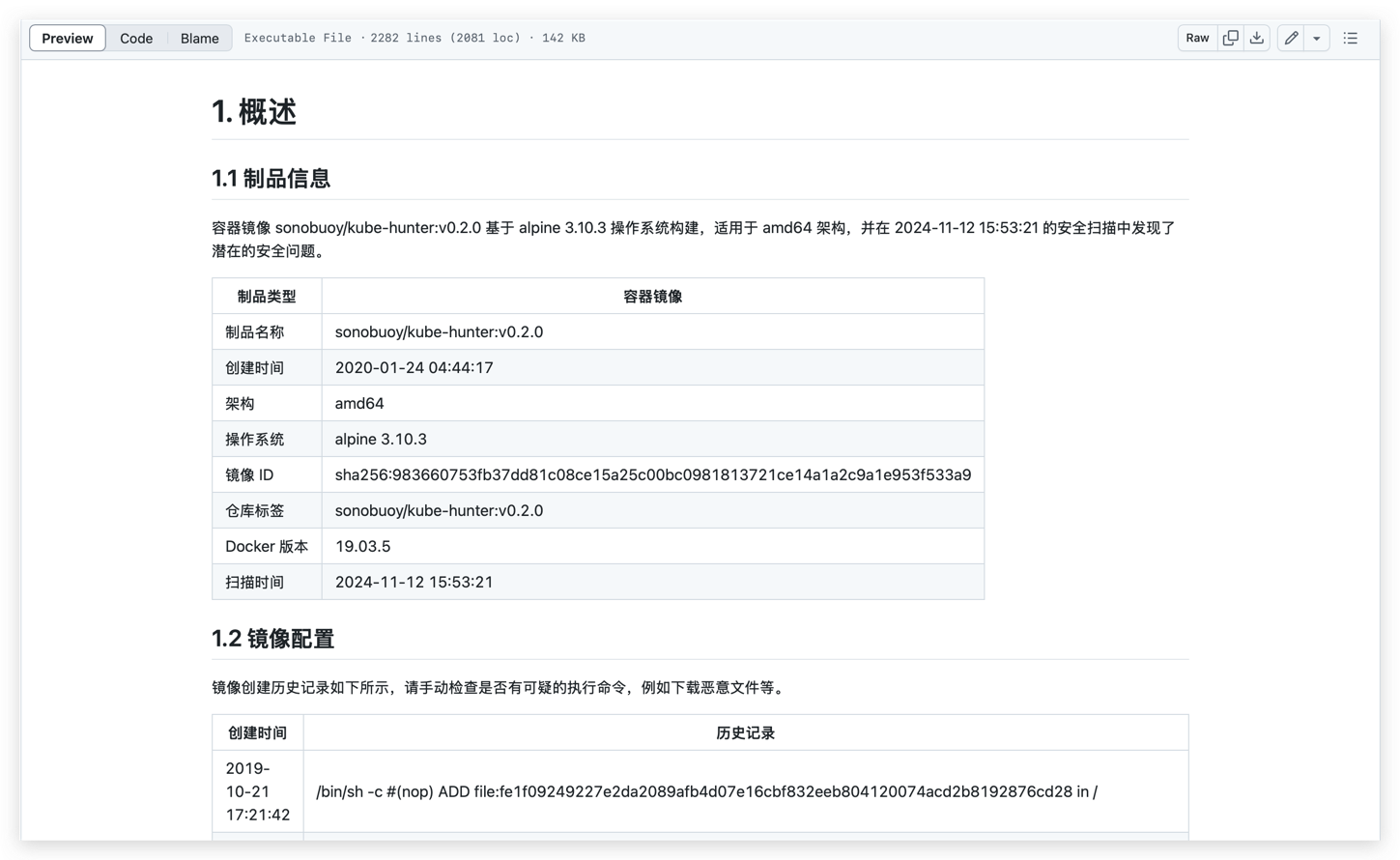Viewport: 1400px width, 860px height.
Task: Expand more edit options caret
Action: tap(1316, 39)
